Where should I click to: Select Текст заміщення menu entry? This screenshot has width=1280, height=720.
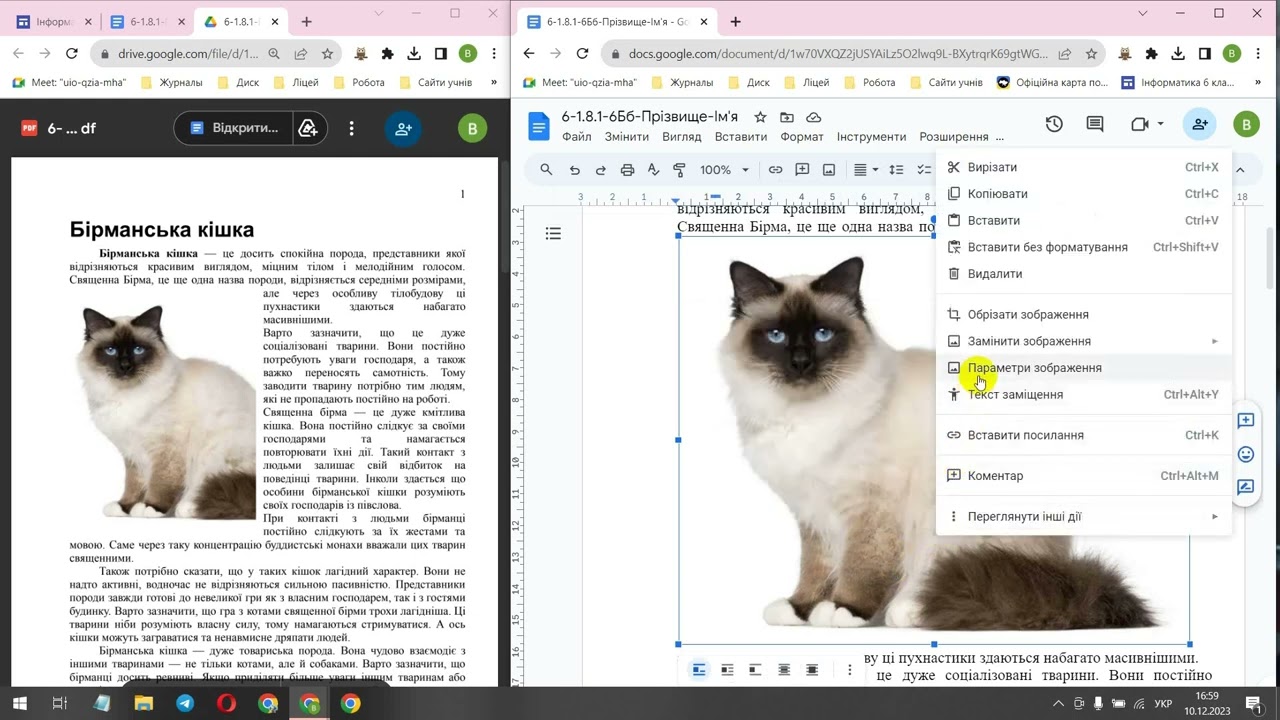(1084, 395)
